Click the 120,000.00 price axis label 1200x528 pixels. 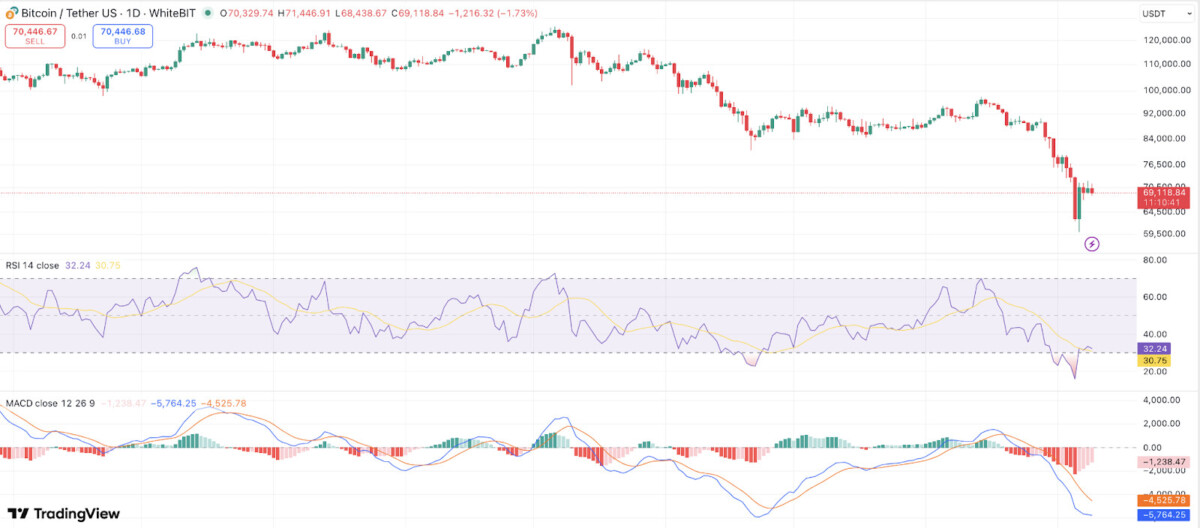pos(1167,40)
